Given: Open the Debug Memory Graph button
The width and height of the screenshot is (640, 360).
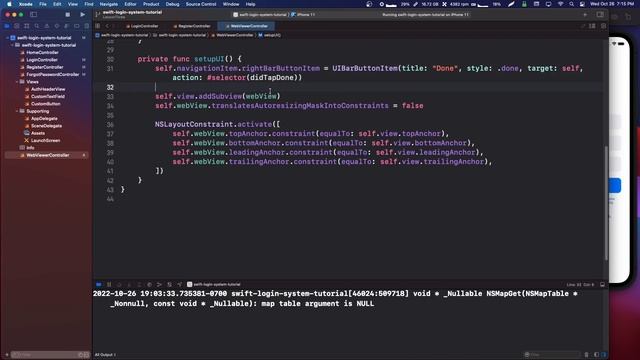Looking at the screenshot, I should click(x=159, y=284).
